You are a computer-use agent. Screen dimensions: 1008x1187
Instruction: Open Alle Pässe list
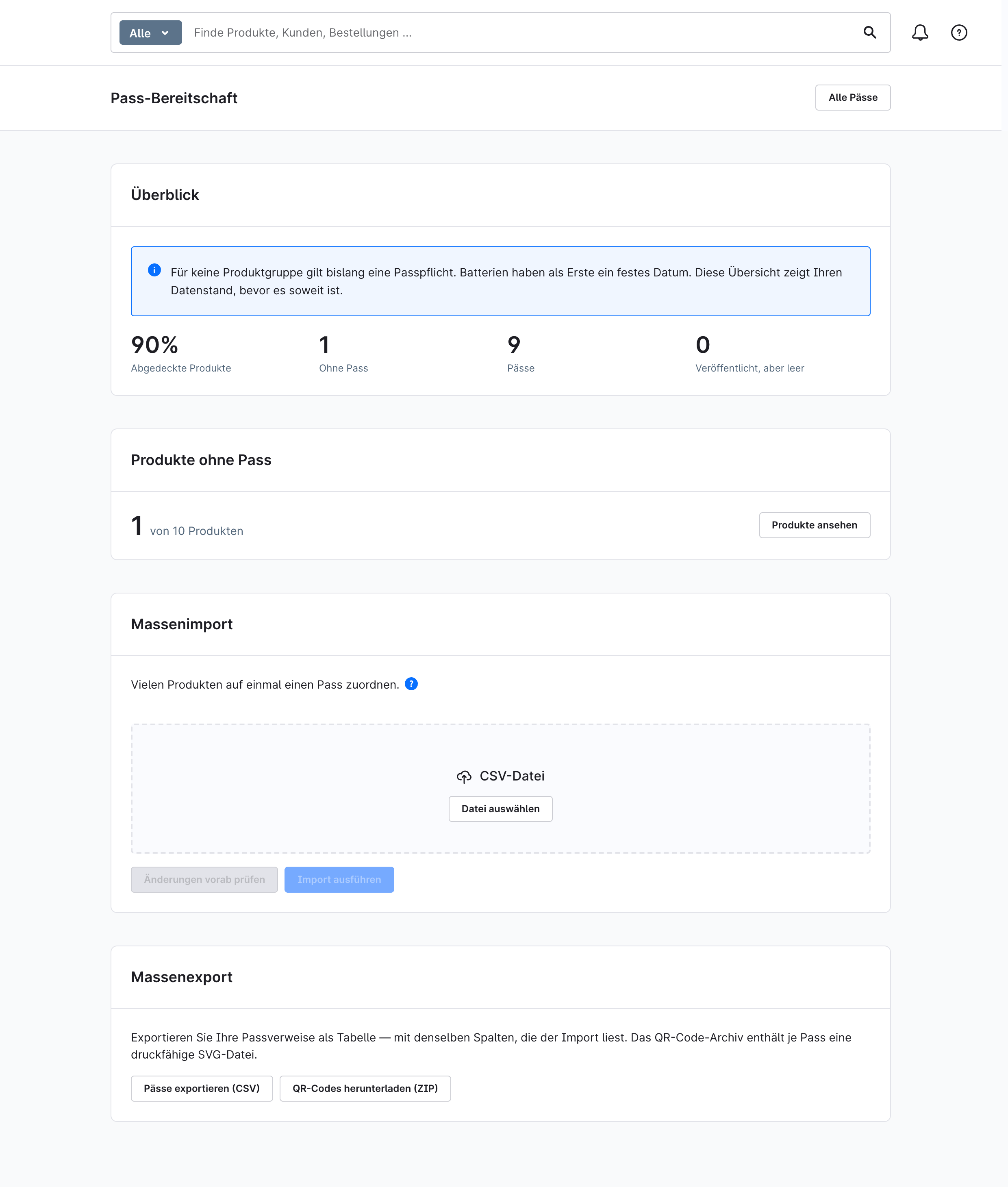[x=852, y=98]
